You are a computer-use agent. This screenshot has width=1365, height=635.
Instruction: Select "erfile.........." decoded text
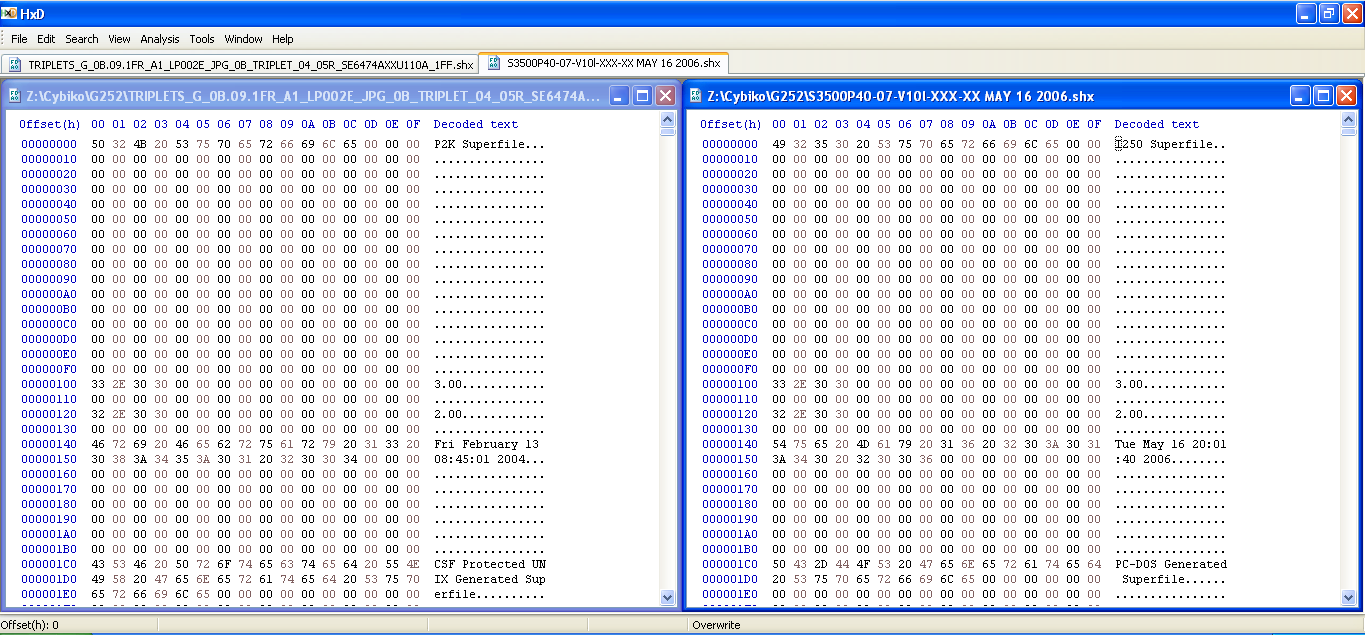pyautogui.click(x=490, y=594)
